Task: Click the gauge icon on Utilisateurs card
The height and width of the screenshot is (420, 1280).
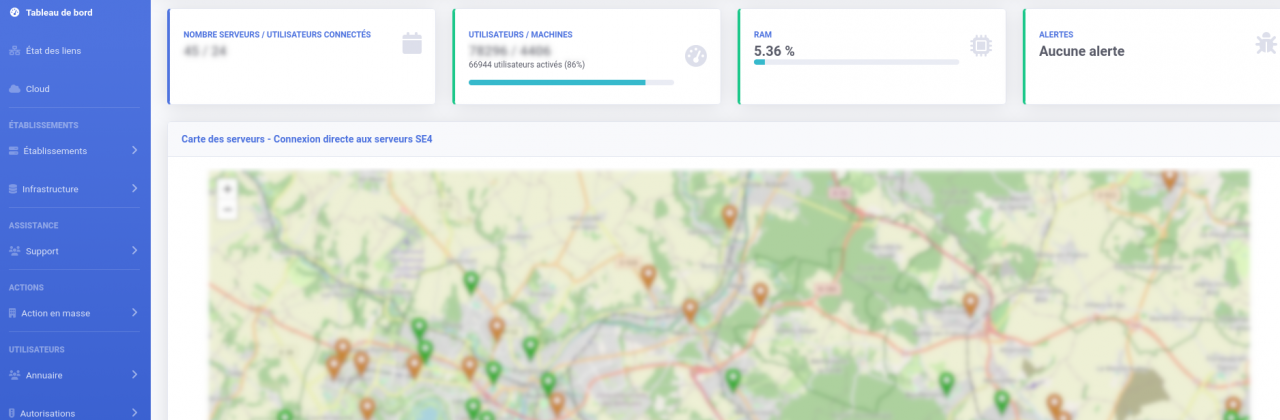Action: click(x=696, y=56)
